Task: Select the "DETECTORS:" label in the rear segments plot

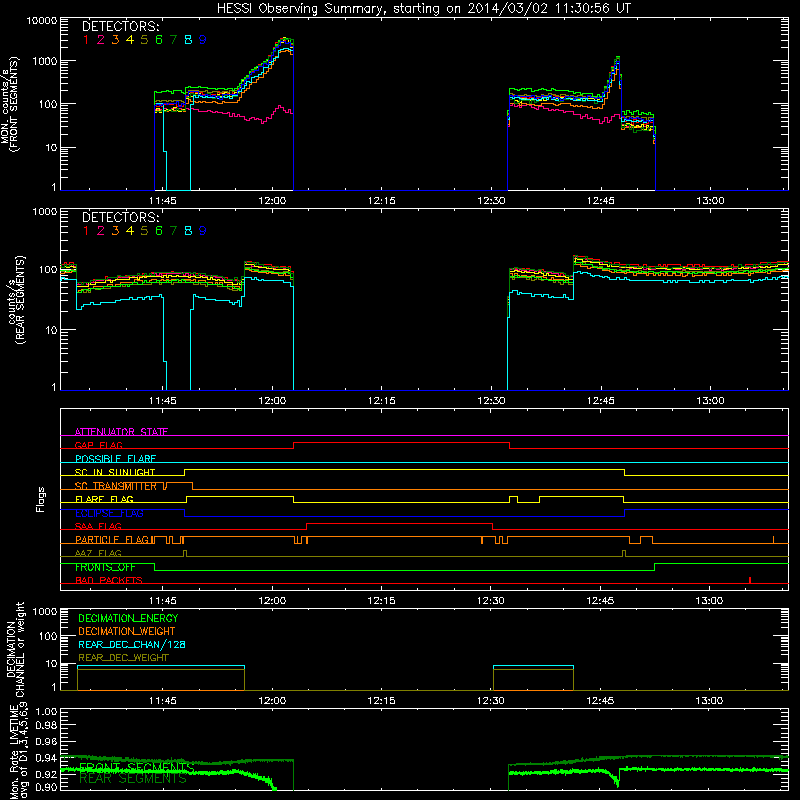Action: click(120, 217)
